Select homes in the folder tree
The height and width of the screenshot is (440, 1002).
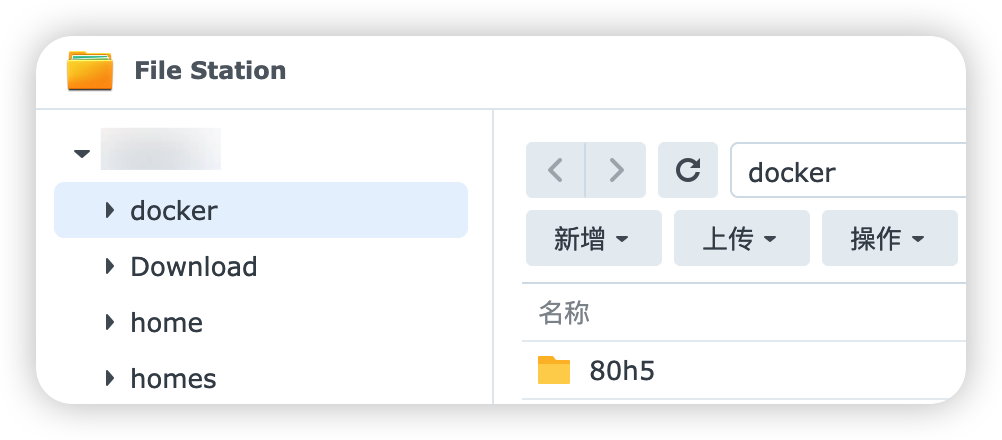[173, 379]
